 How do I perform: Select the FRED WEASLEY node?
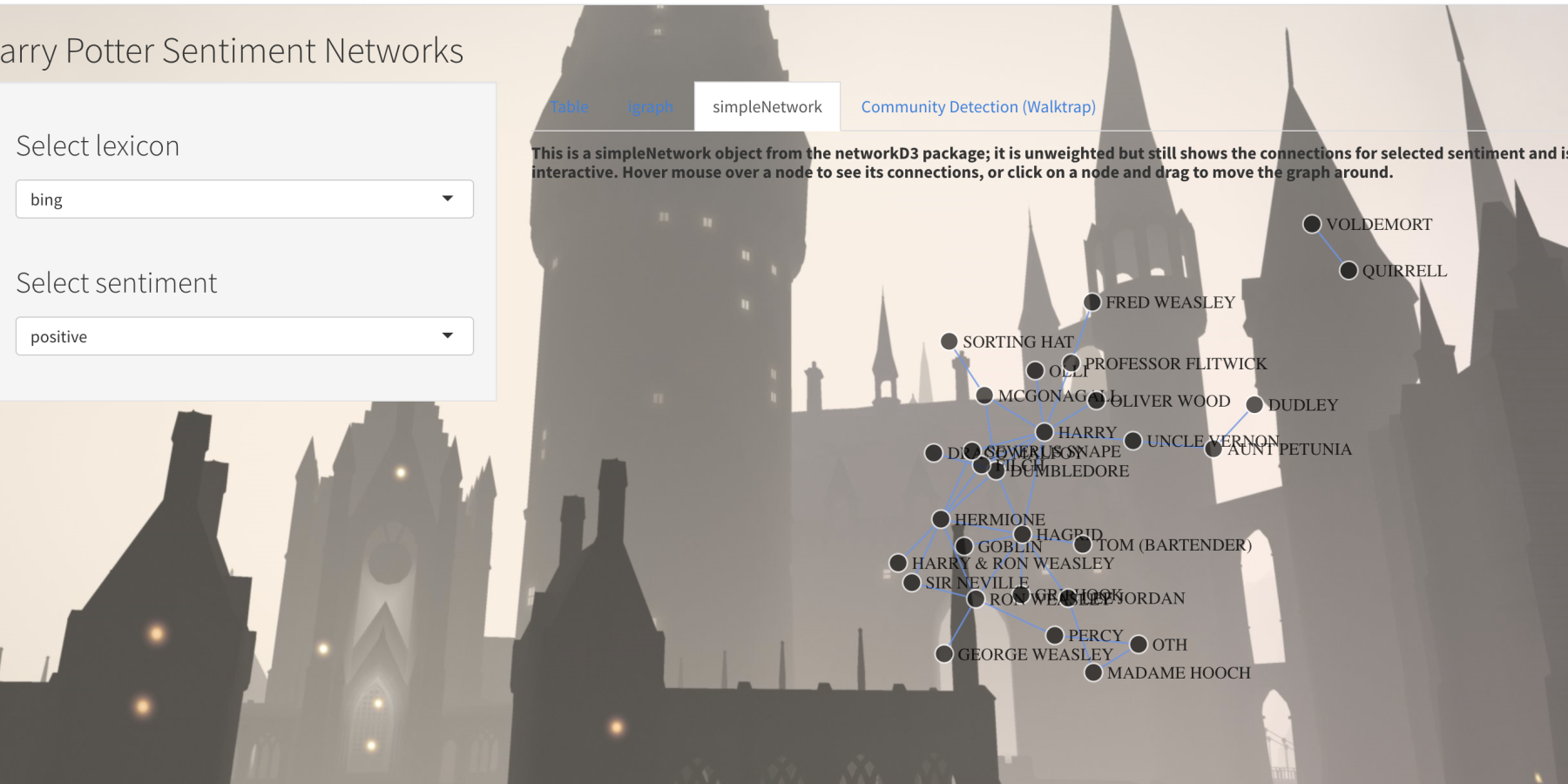[x=1092, y=302]
